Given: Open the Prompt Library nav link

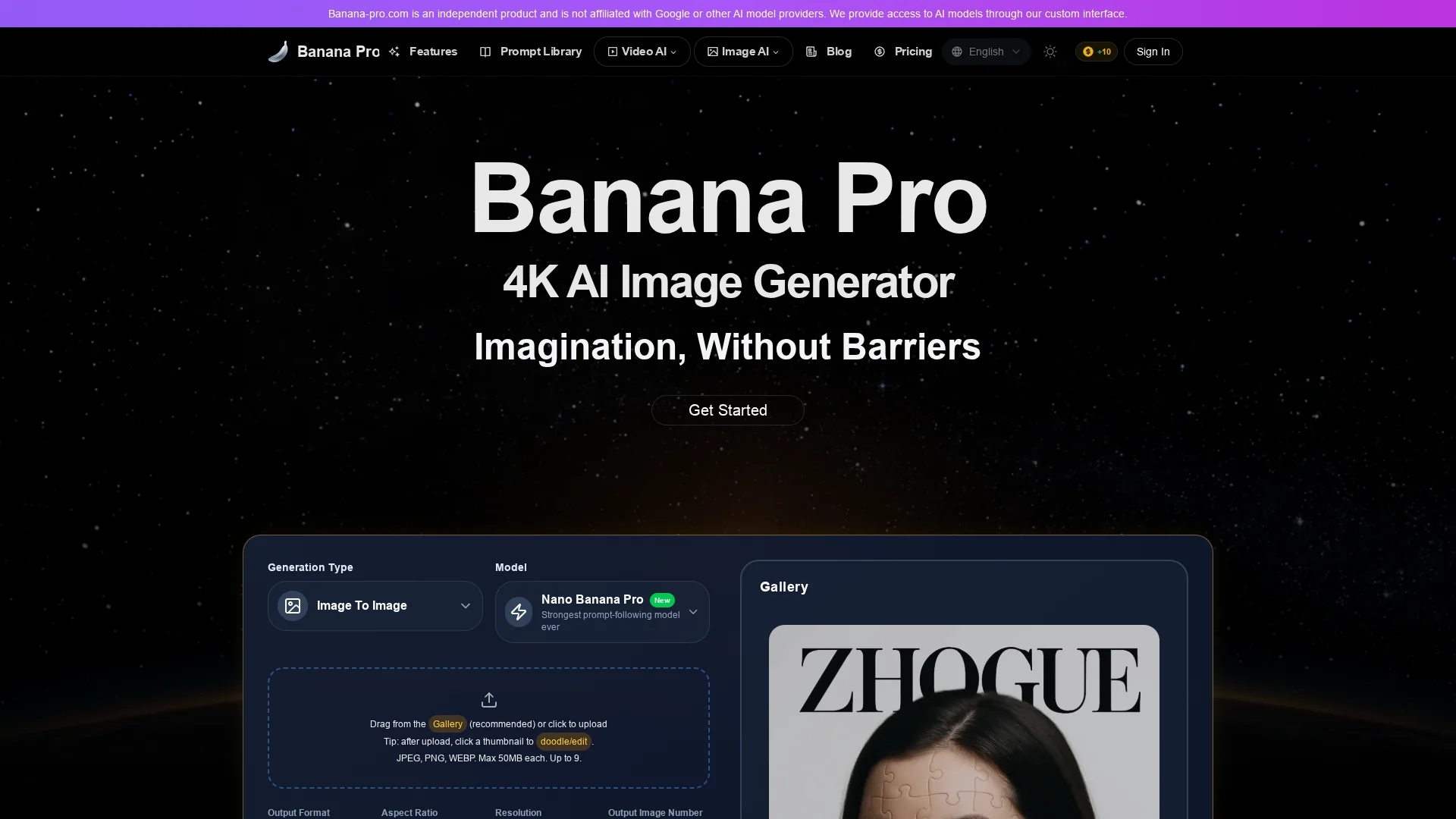Looking at the screenshot, I should (531, 52).
